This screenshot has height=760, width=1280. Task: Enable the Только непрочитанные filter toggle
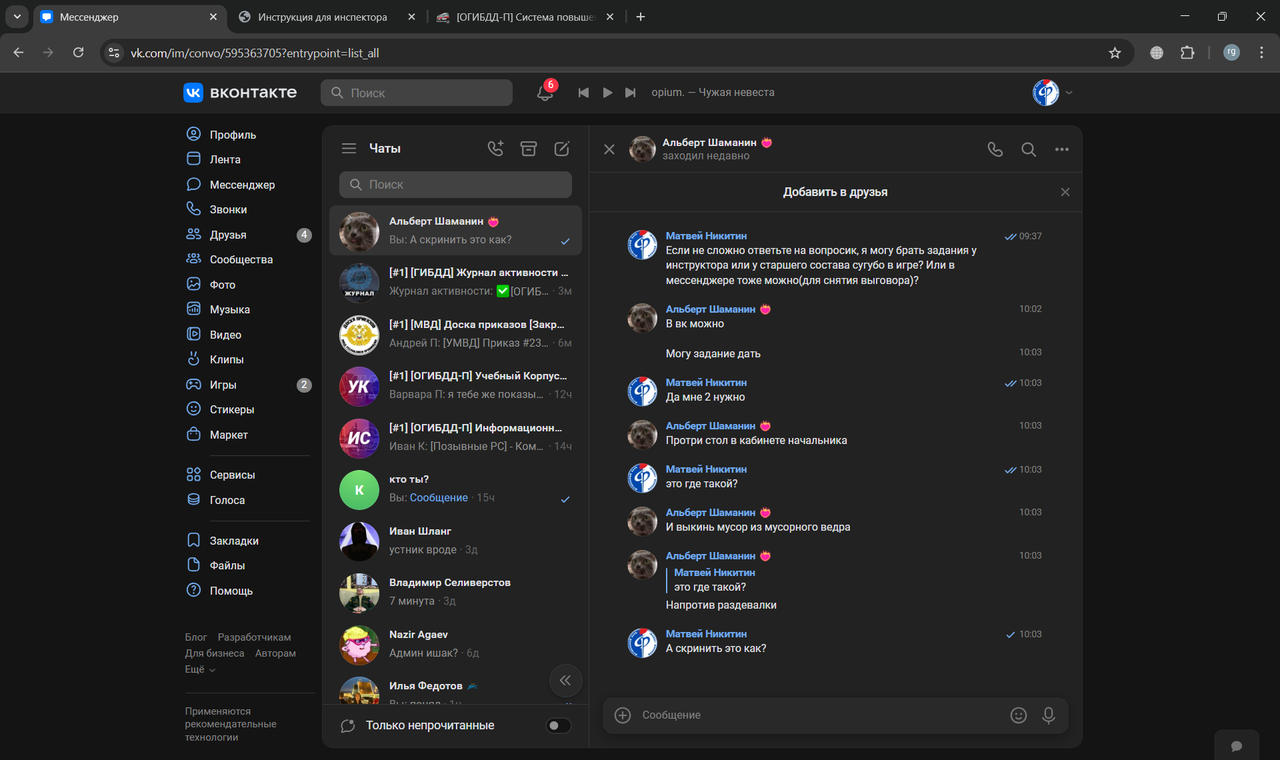point(558,725)
